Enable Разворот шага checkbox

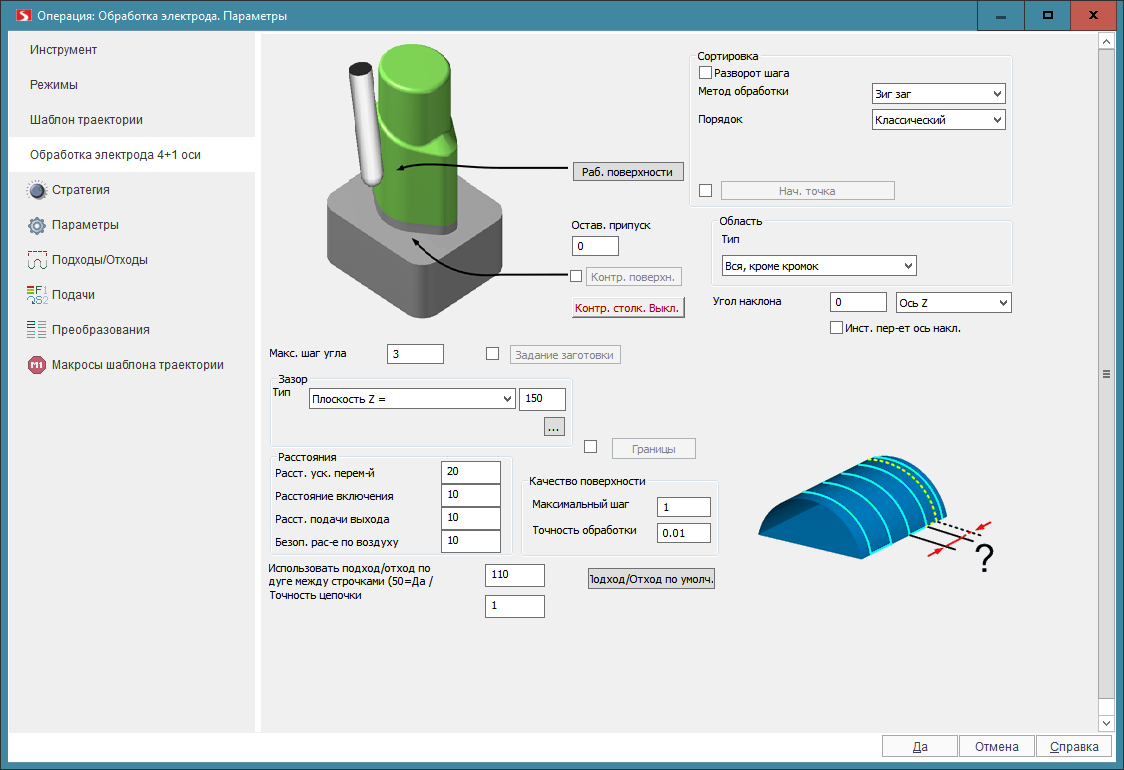[x=705, y=73]
